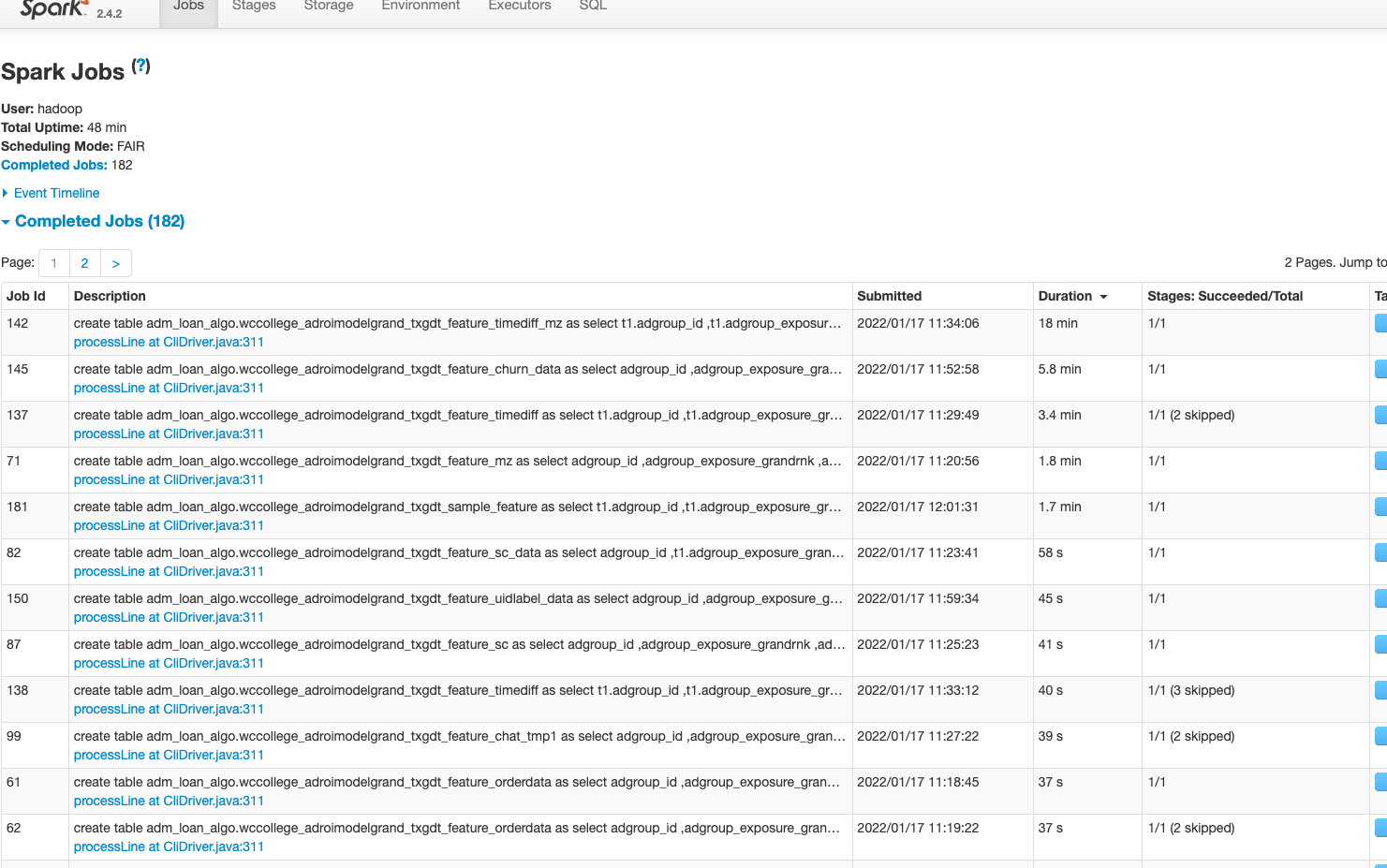
Task: Open processLine link for job 71
Action: coord(169,479)
